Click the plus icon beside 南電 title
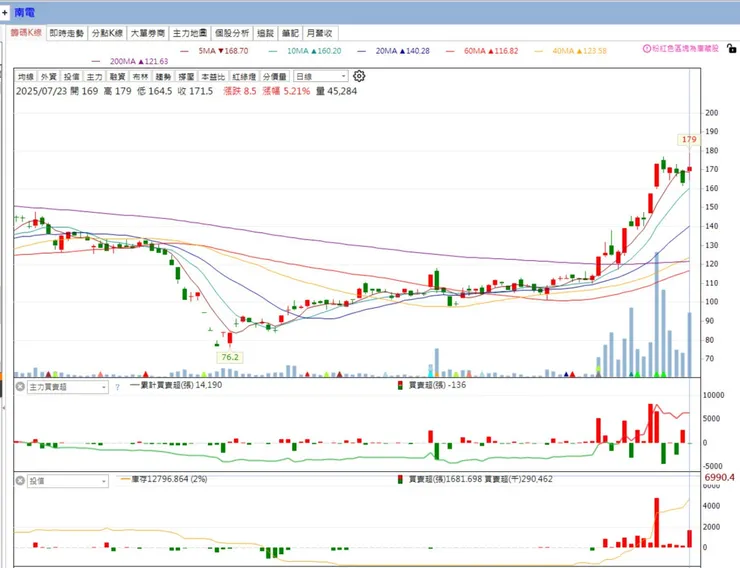Screen dimensions: 740x568 pyautogui.click(x=5, y=13)
